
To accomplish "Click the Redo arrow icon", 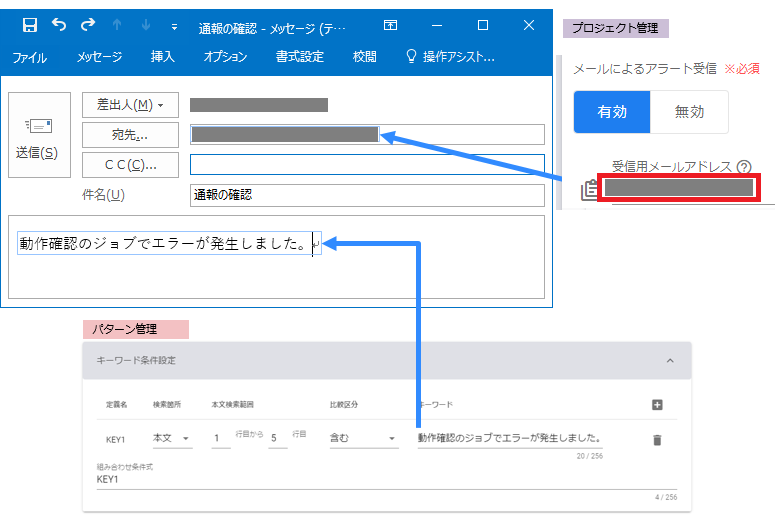I will pyautogui.click(x=88, y=25).
